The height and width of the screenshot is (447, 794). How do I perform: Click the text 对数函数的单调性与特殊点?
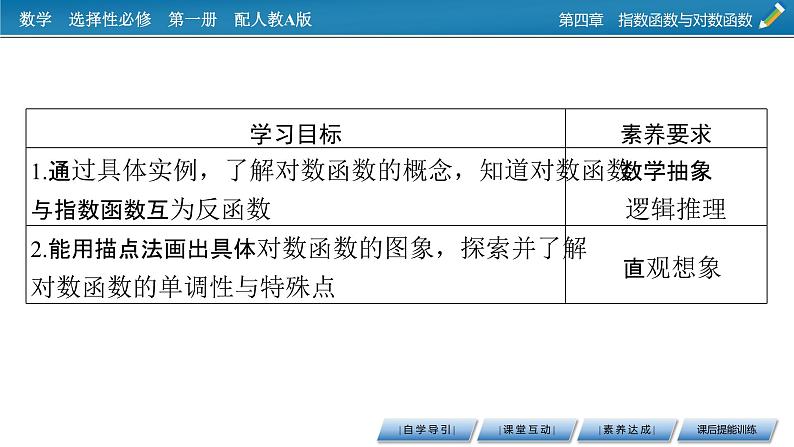[182, 286]
